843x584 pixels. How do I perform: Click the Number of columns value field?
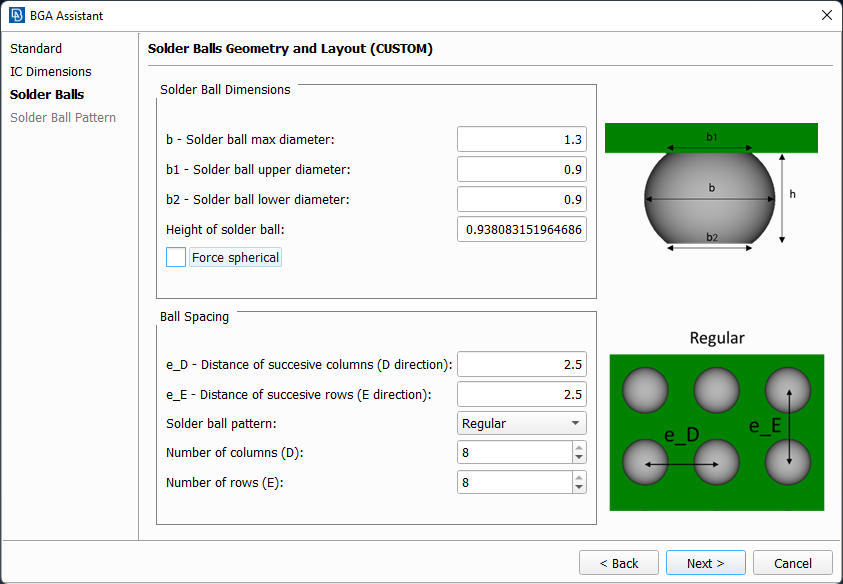coord(515,452)
